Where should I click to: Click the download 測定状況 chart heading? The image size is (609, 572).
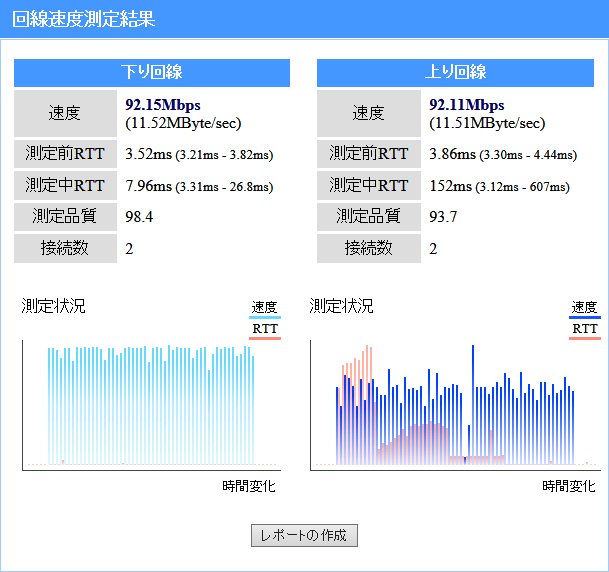tap(53, 306)
